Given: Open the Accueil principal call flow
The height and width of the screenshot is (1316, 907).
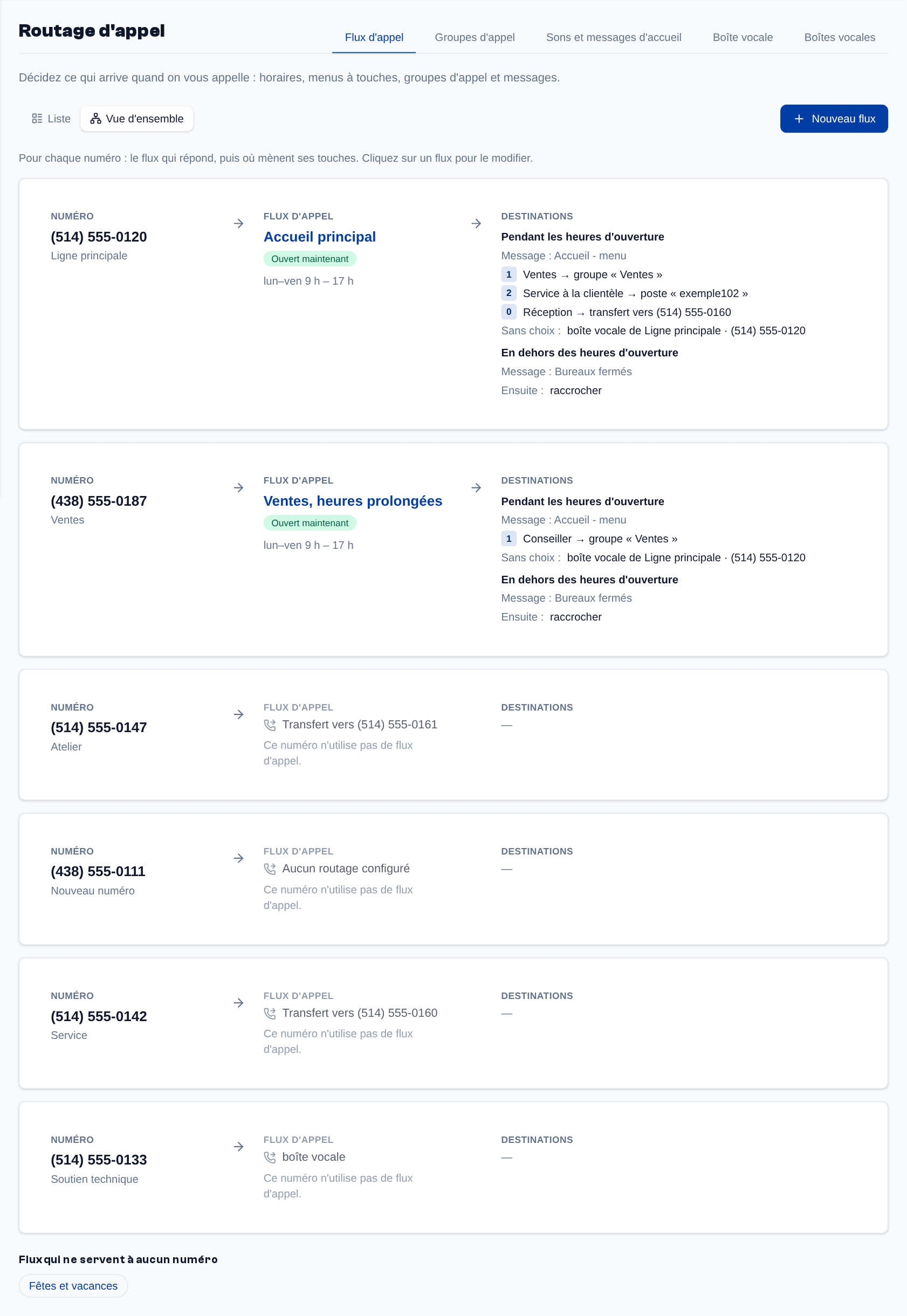Looking at the screenshot, I should [319, 237].
